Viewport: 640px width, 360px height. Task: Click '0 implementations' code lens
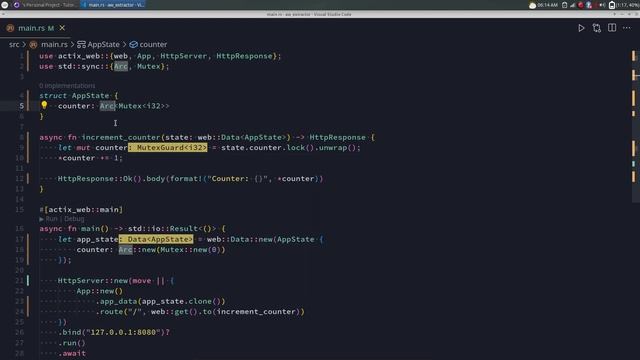click(67, 86)
